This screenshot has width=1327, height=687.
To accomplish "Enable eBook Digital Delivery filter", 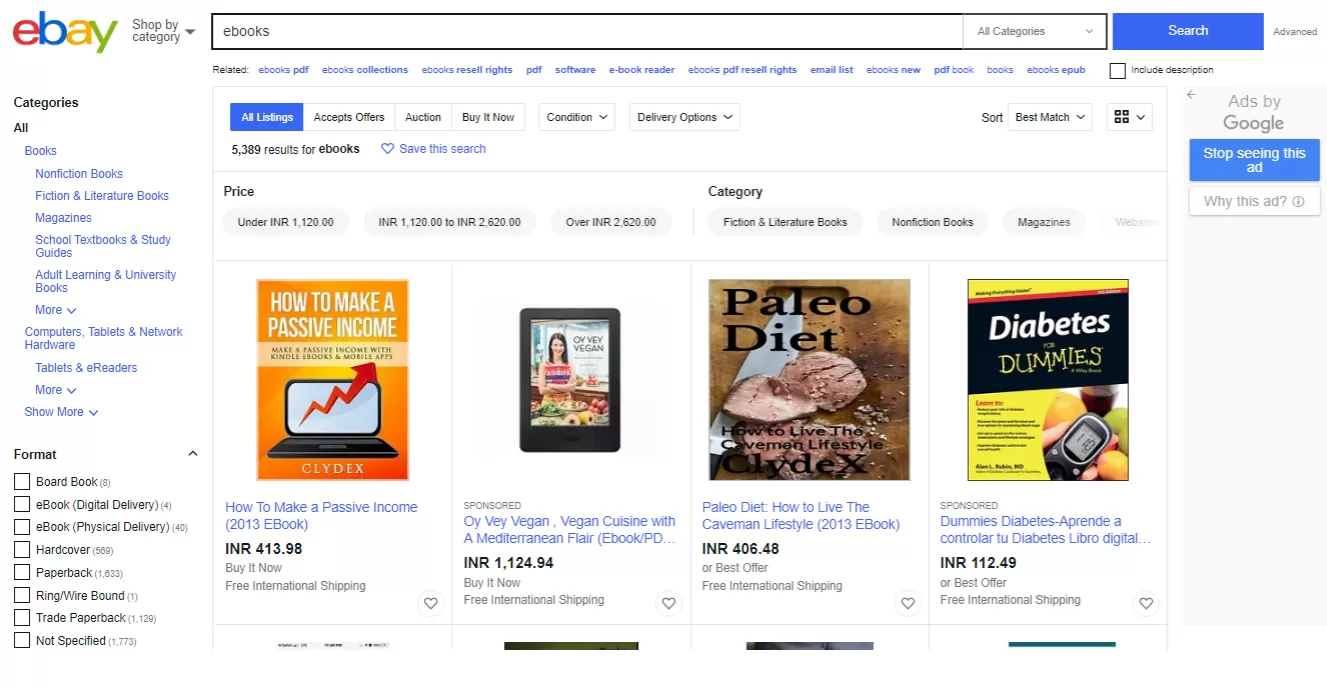I will [x=21, y=504].
